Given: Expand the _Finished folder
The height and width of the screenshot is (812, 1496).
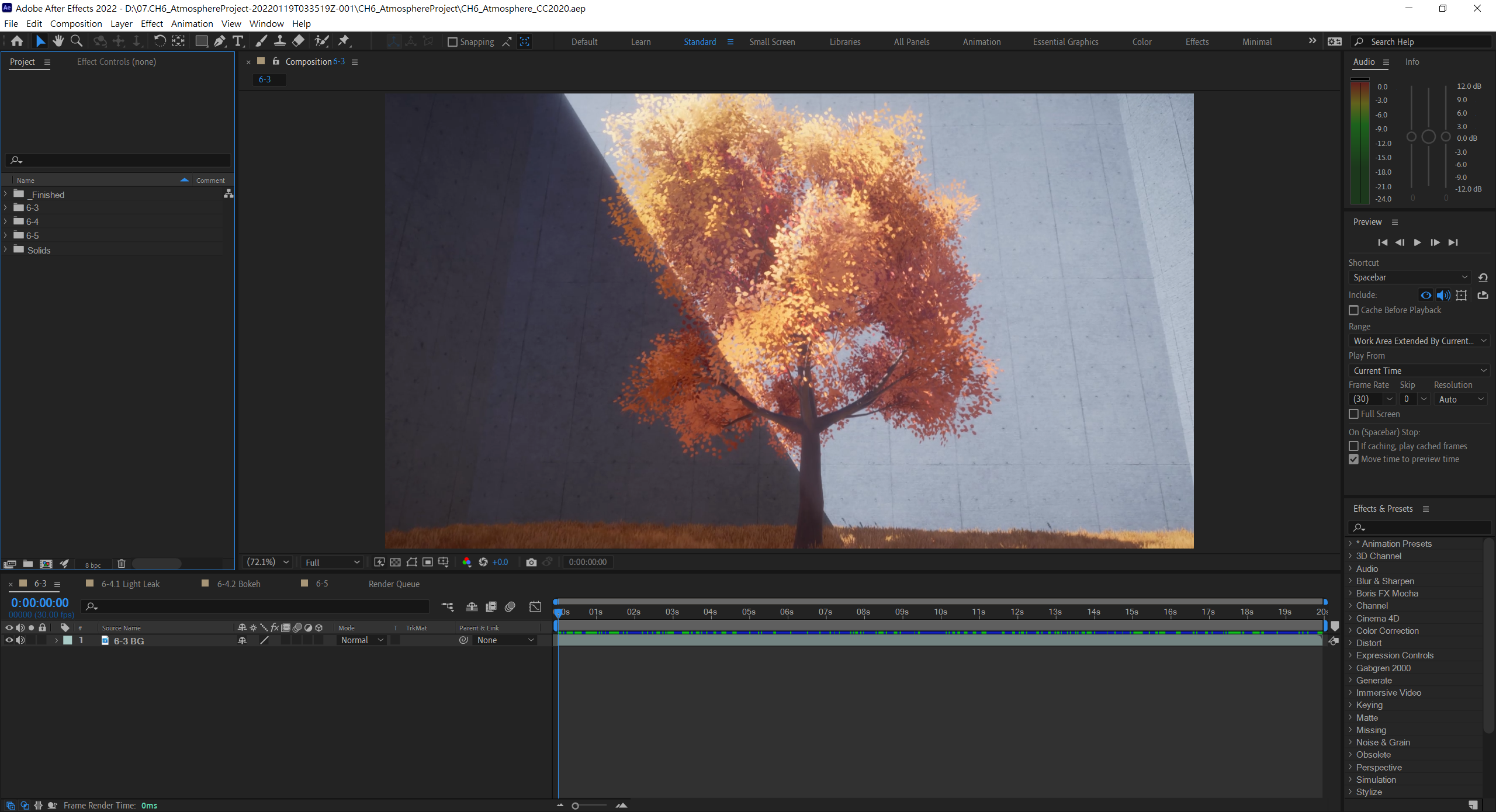Looking at the screenshot, I should click(x=6, y=194).
